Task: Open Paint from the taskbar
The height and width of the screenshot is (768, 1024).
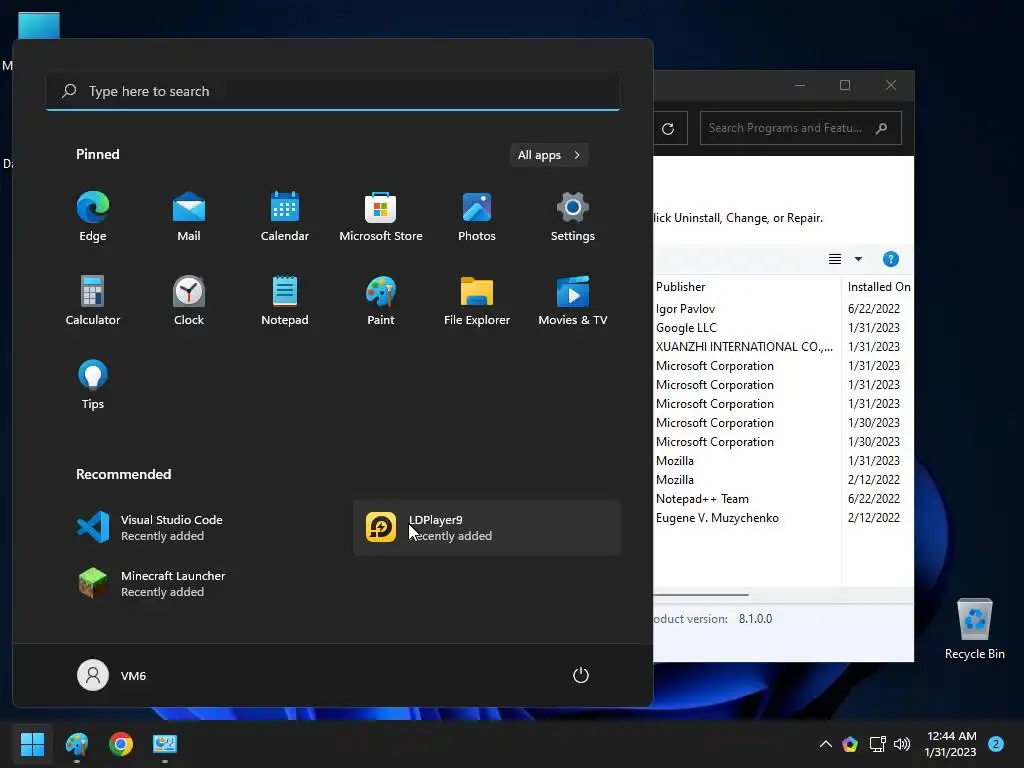Action: pyautogui.click(x=76, y=744)
